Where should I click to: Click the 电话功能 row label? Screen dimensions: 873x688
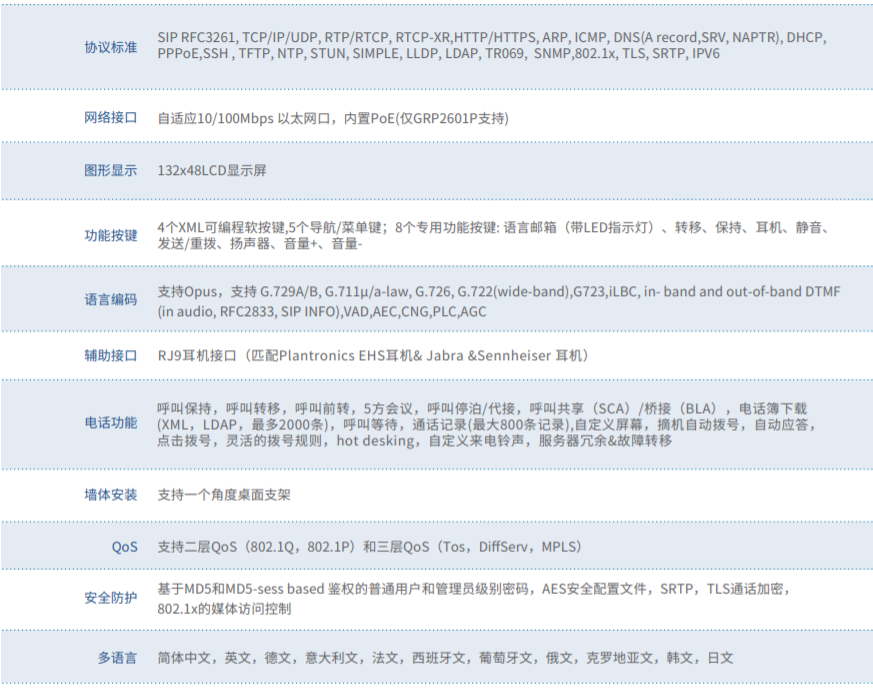tap(110, 423)
